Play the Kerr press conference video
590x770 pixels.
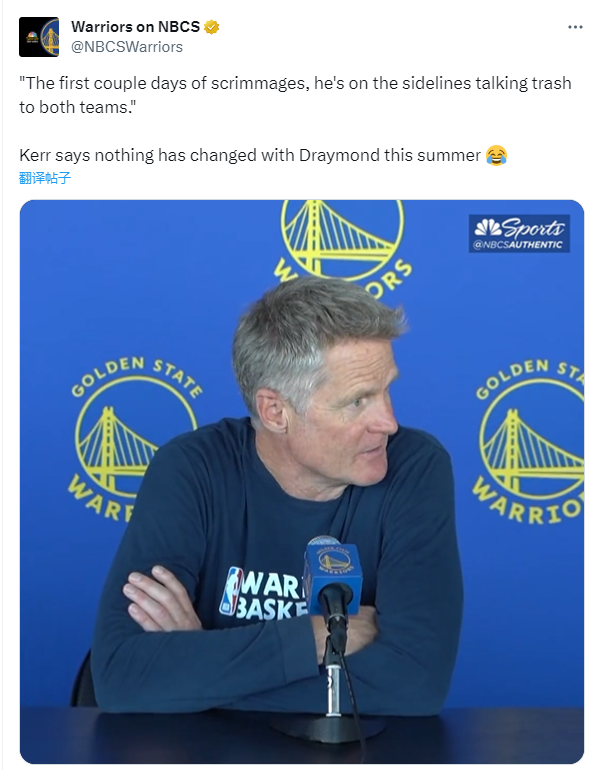[x=302, y=481]
